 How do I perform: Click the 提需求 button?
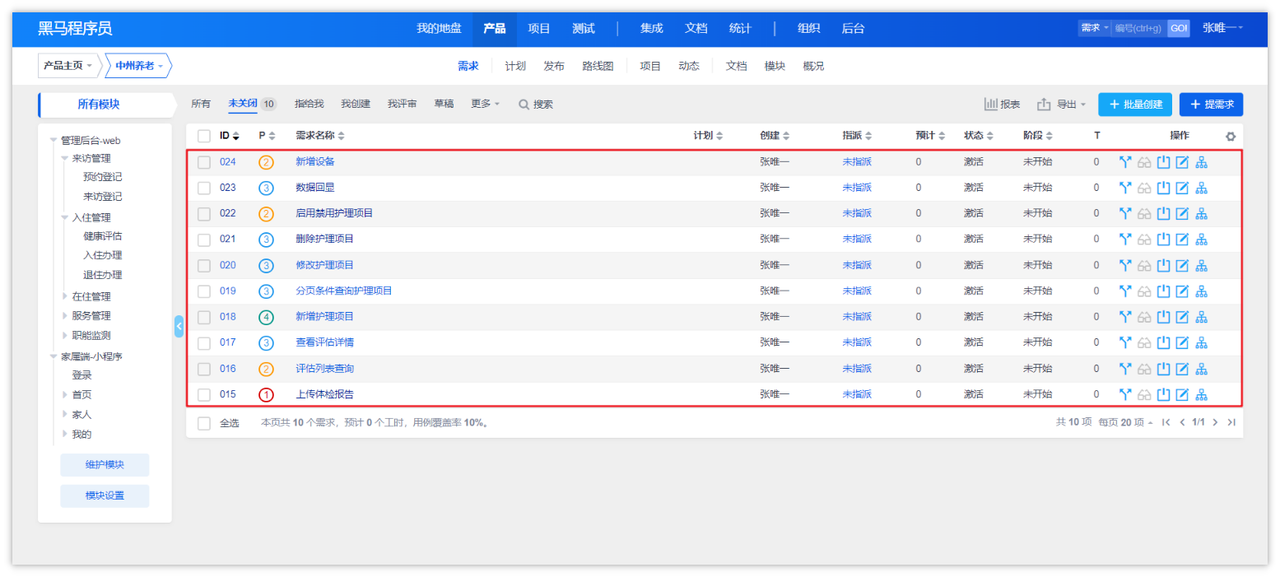1211,104
